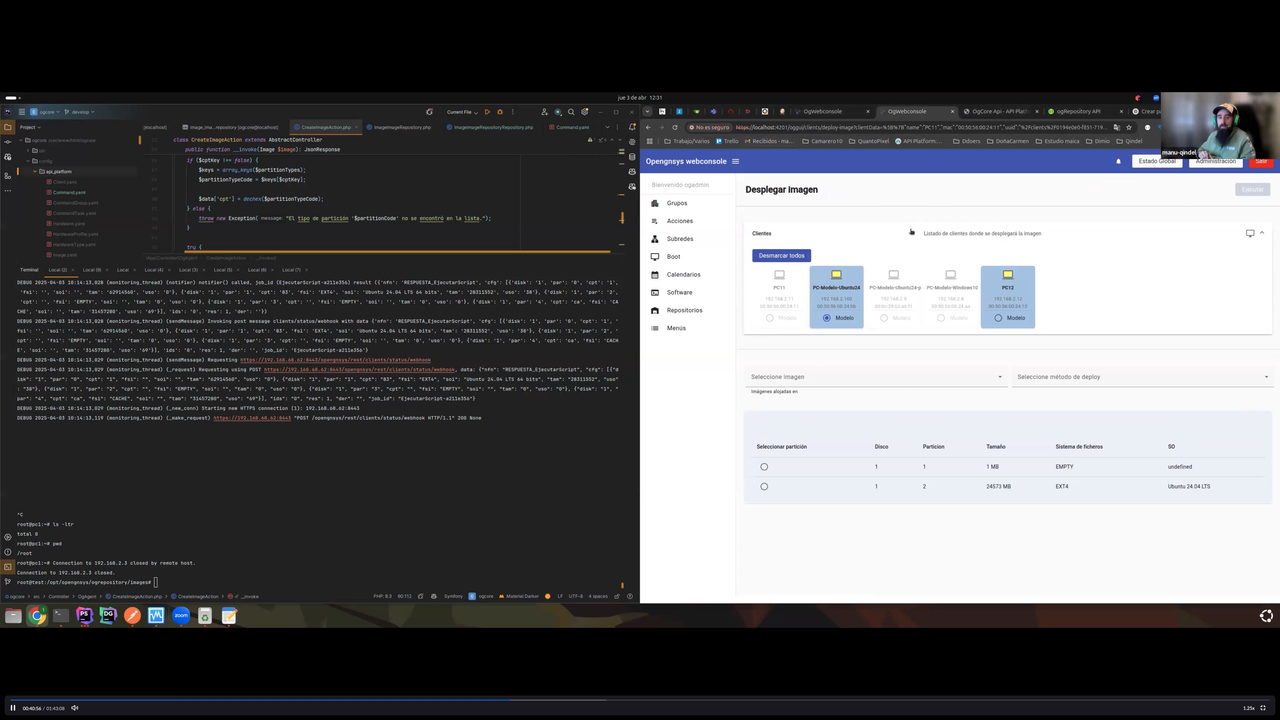Screen dimensions: 1280x720
Task: Collapse the api_platform folder in tree
Action: pyautogui.click(x=35, y=171)
